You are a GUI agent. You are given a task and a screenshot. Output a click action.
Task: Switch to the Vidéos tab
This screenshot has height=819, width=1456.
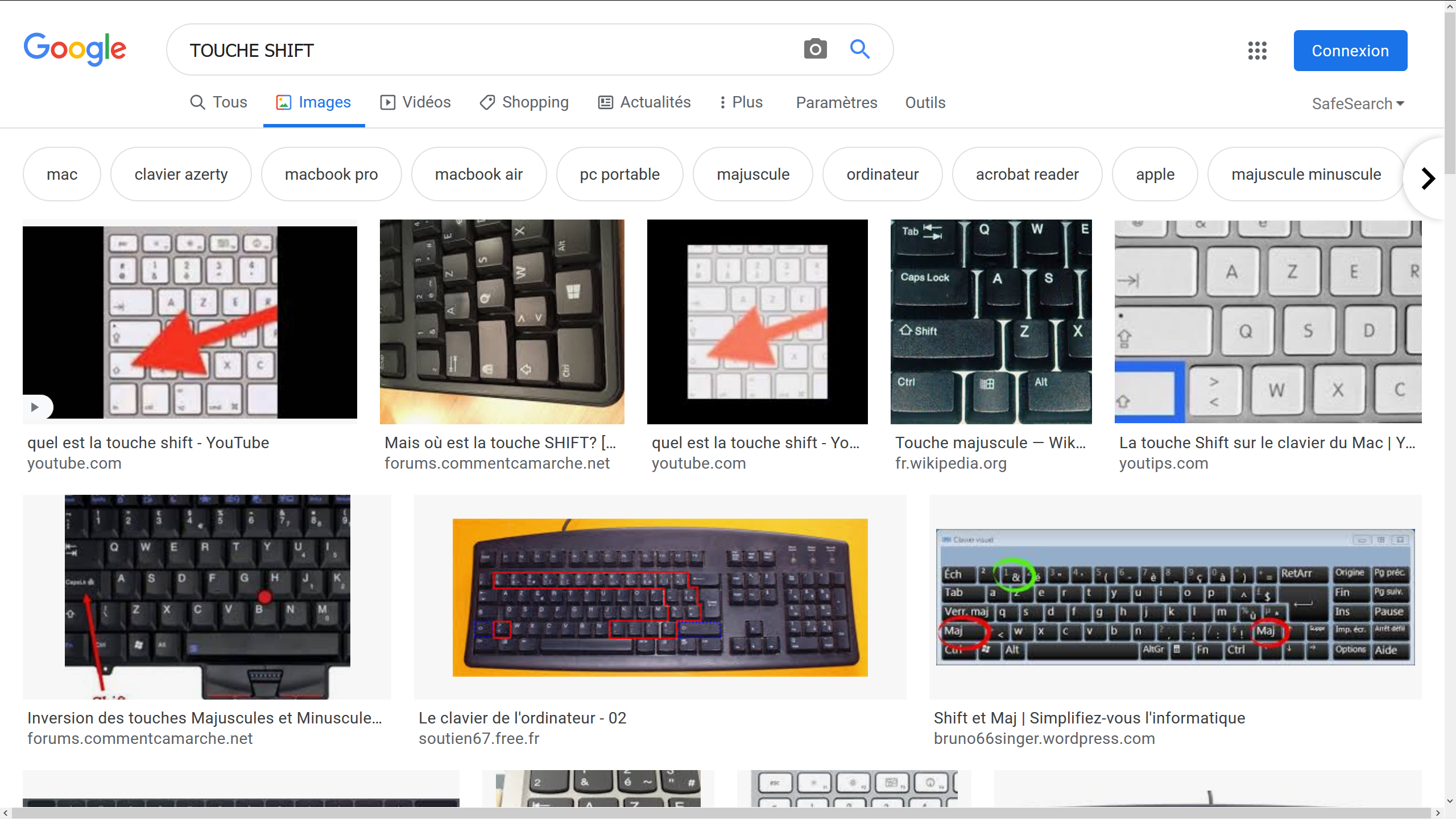pos(416,102)
